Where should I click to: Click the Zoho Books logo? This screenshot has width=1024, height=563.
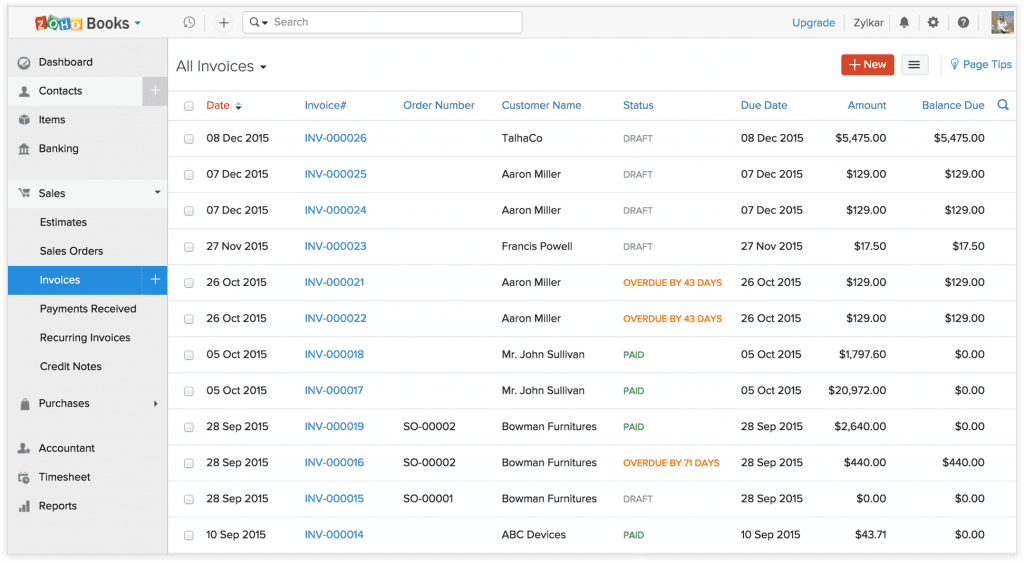(x=82, y=24)
